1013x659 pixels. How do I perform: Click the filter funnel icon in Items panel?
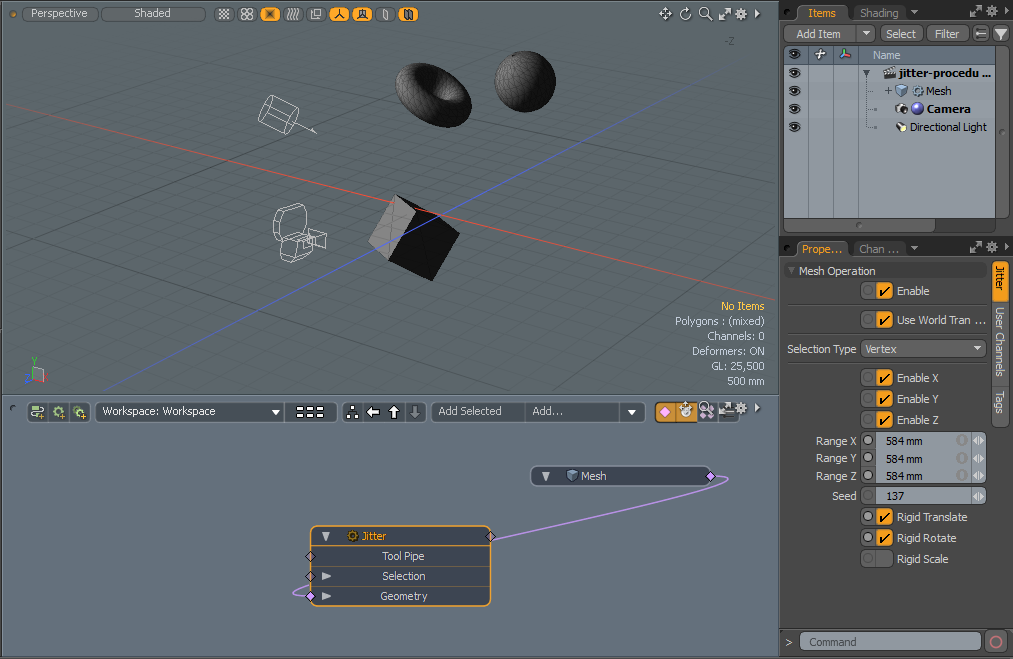[1001, 34]
